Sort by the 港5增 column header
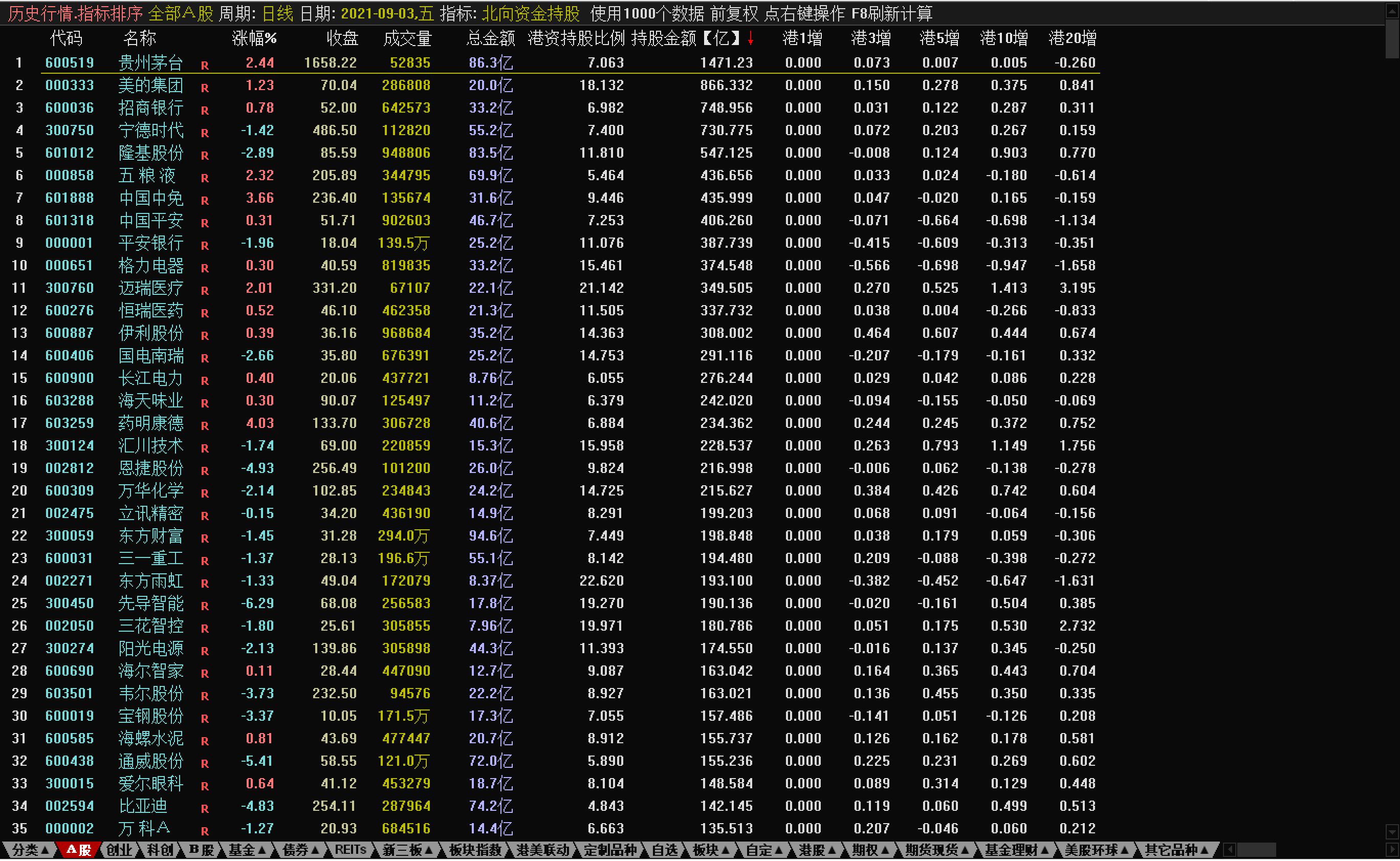 tap(939, 38)
